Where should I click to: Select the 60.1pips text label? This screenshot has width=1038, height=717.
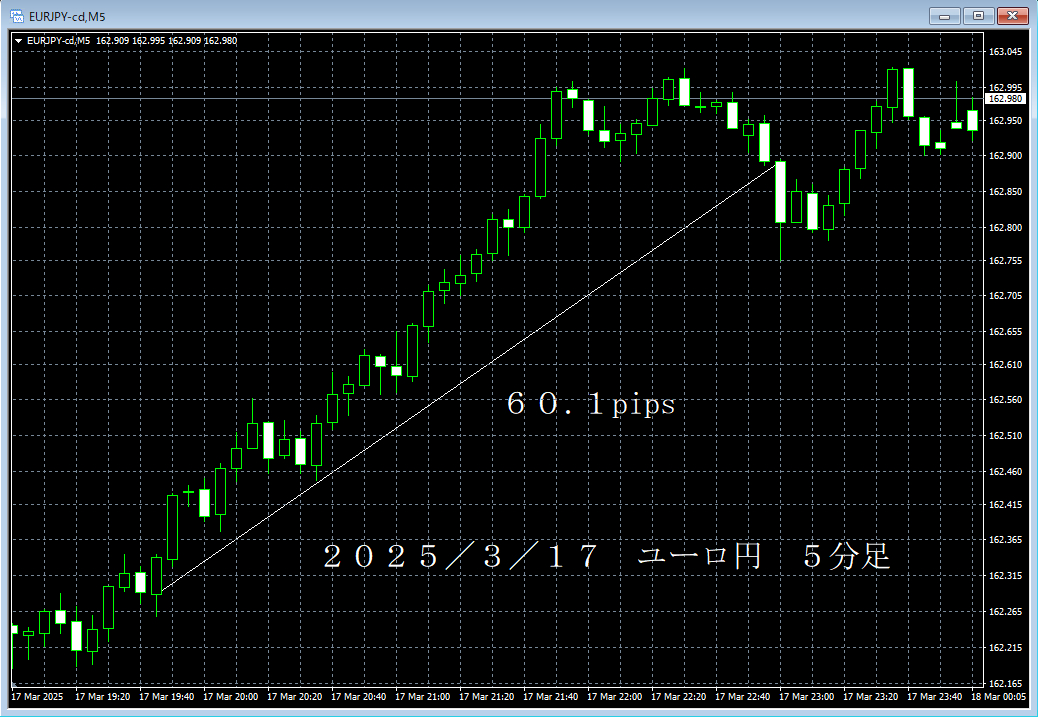(590, 405)
